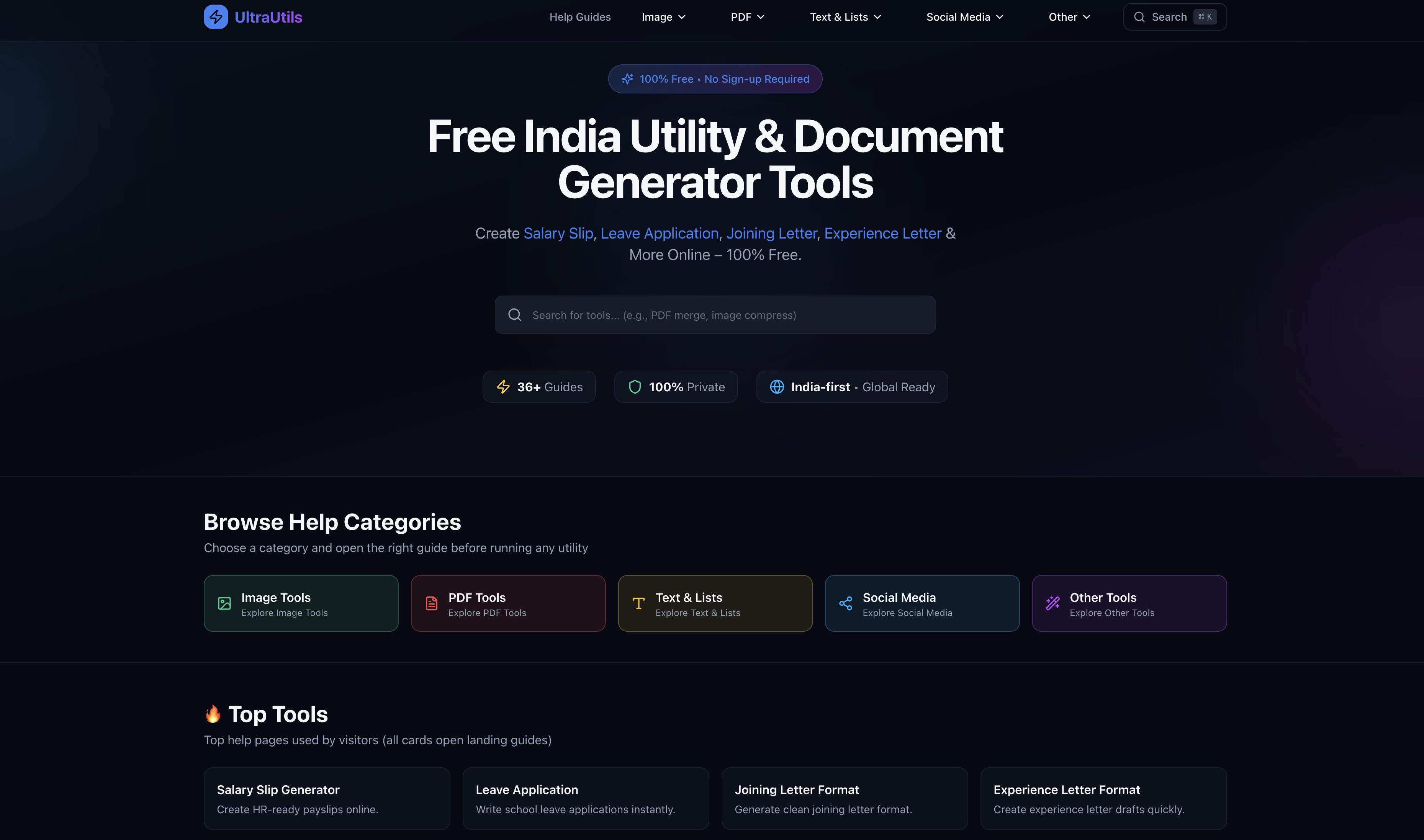Open the Search button with ⌘K shortcut
This screenshot has width=1424, height=840.
[x=1174, y=17]
